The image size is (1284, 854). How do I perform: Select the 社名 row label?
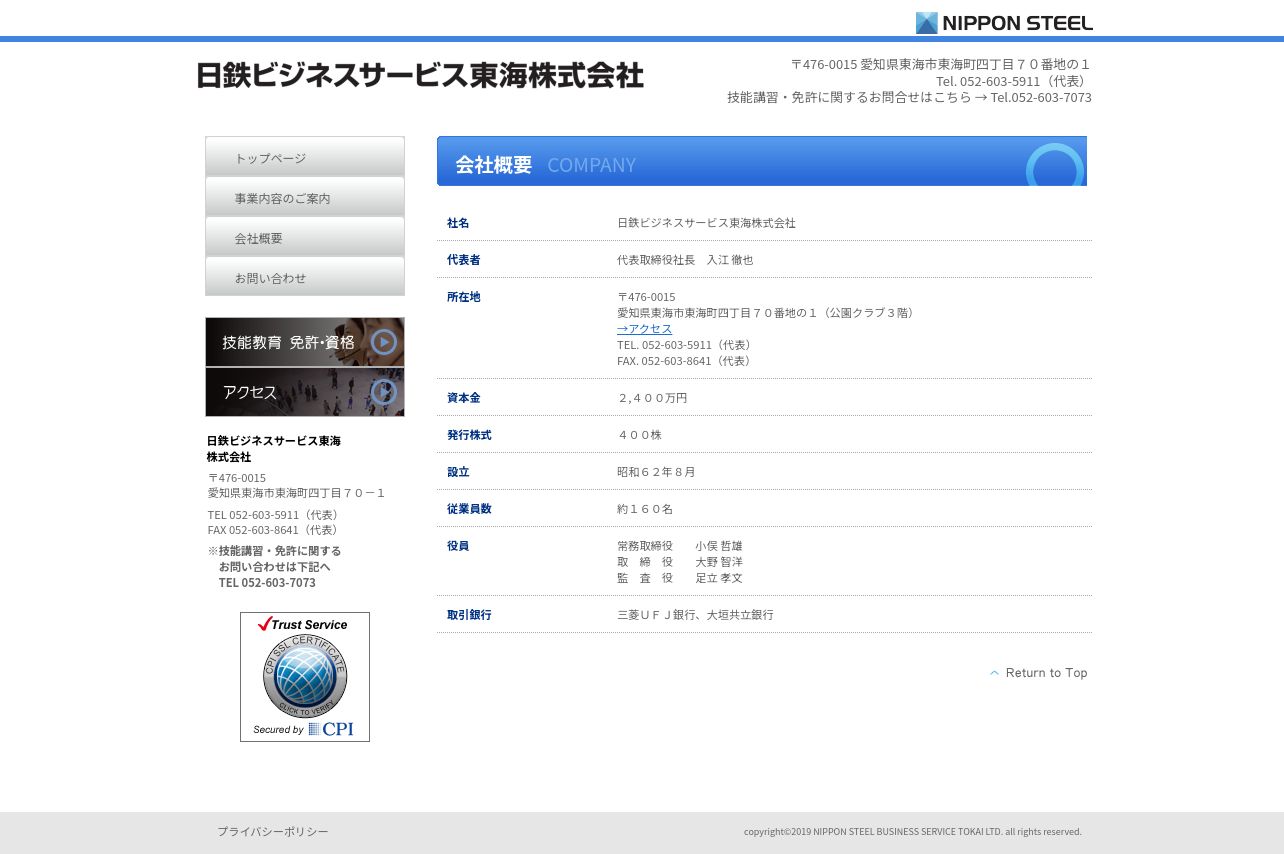tap(458, 223)
